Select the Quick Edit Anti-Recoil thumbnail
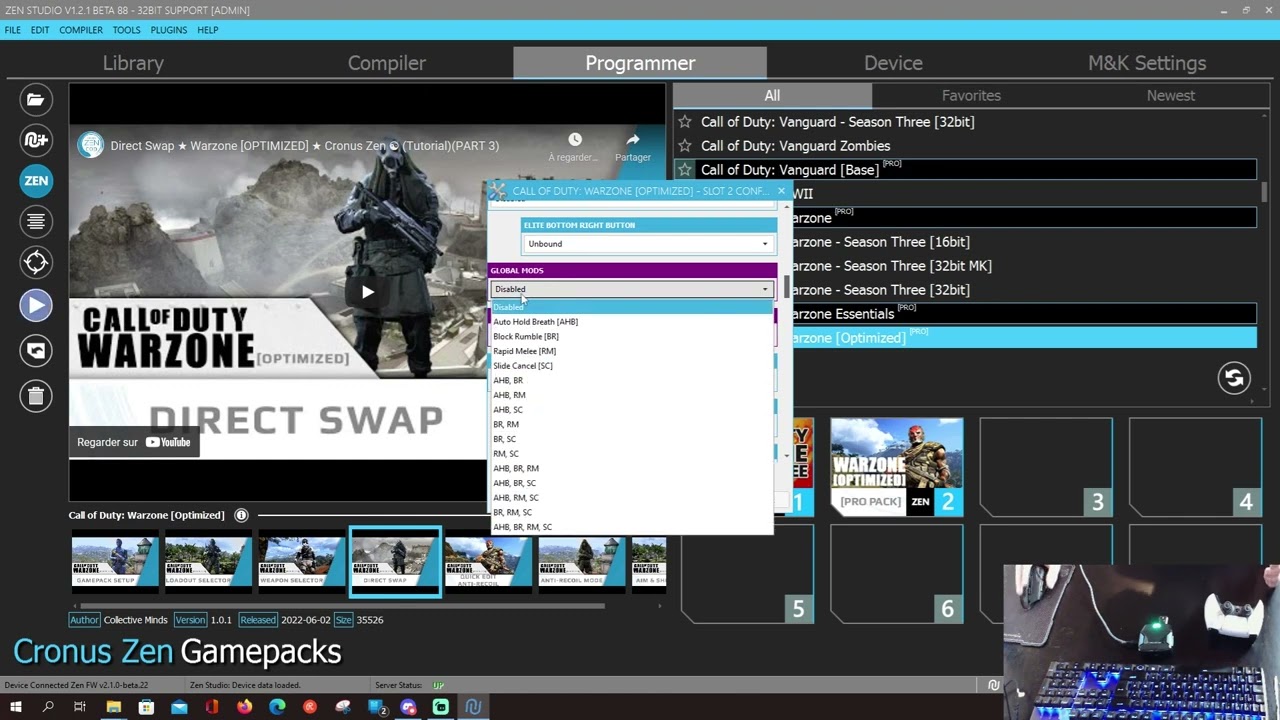The height and width of the screenshot is (720, 1280). click(488, 561)
